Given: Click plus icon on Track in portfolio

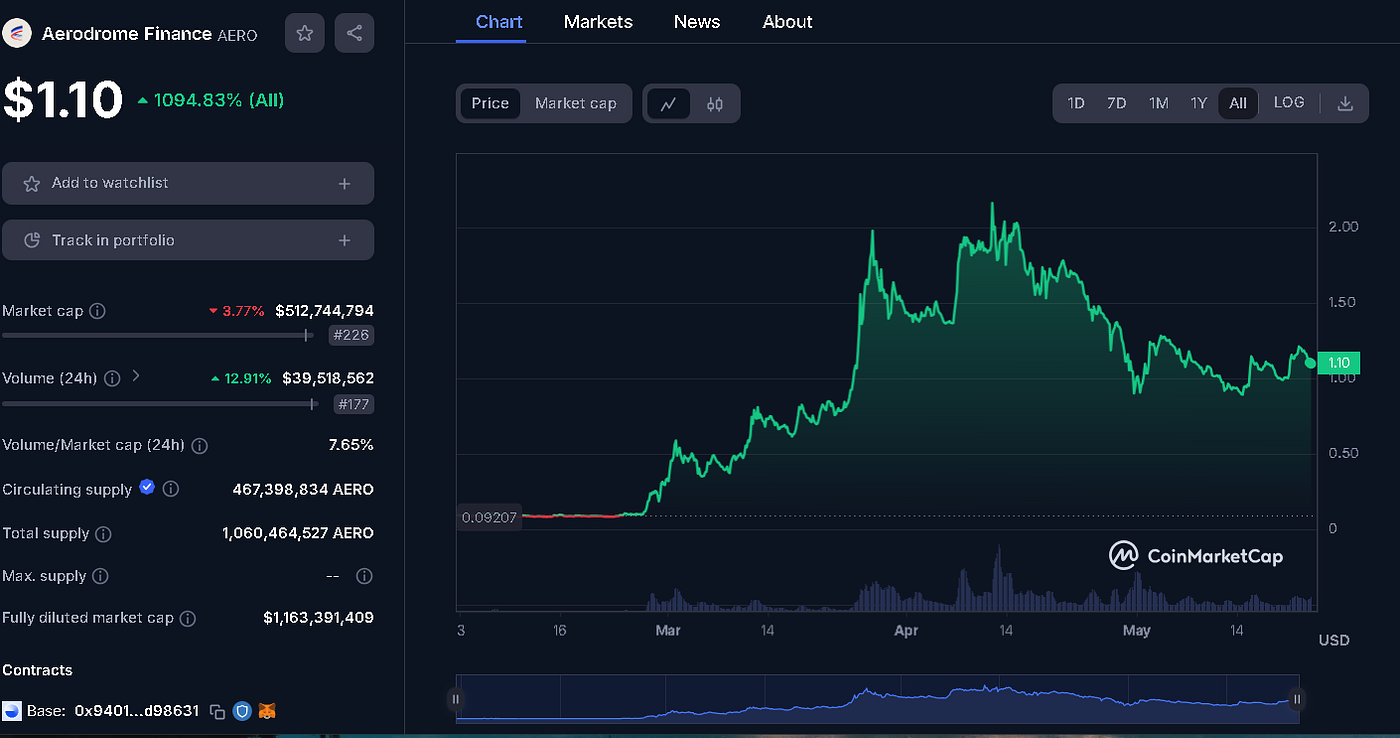Looking at the screenshot, I should (x=344, y=240).
